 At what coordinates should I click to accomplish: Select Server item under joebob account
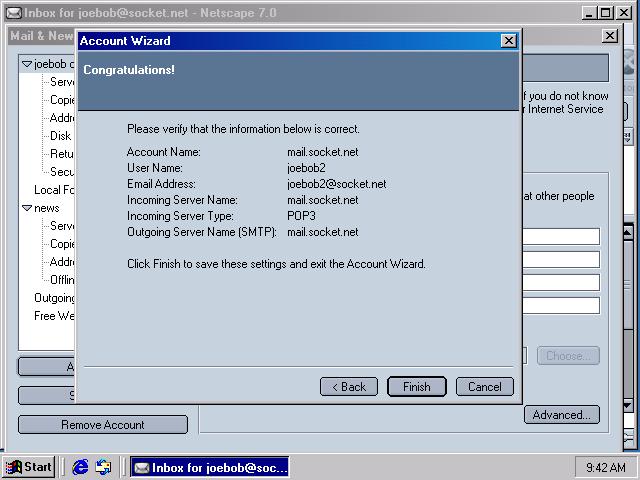[62, 82]
